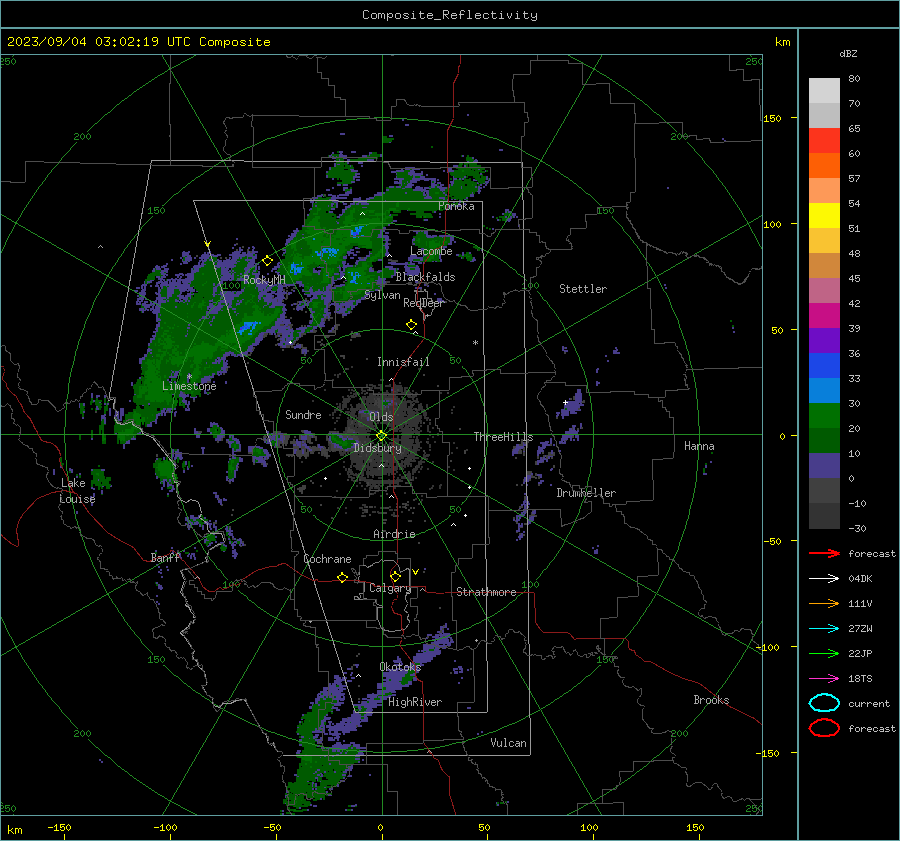This screenshot has width=900, height=841.
Task: Click the Vulcan label
Action: pos(508,743)
